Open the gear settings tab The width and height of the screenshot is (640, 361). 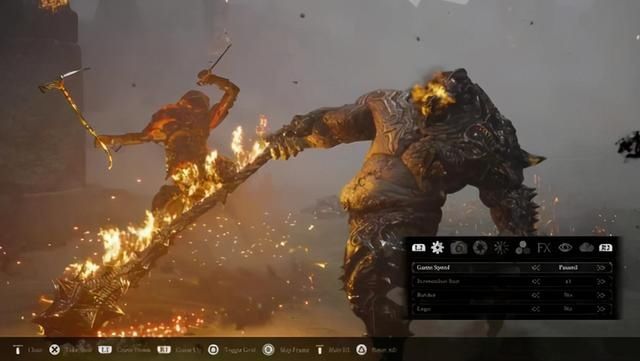[437, 247]
